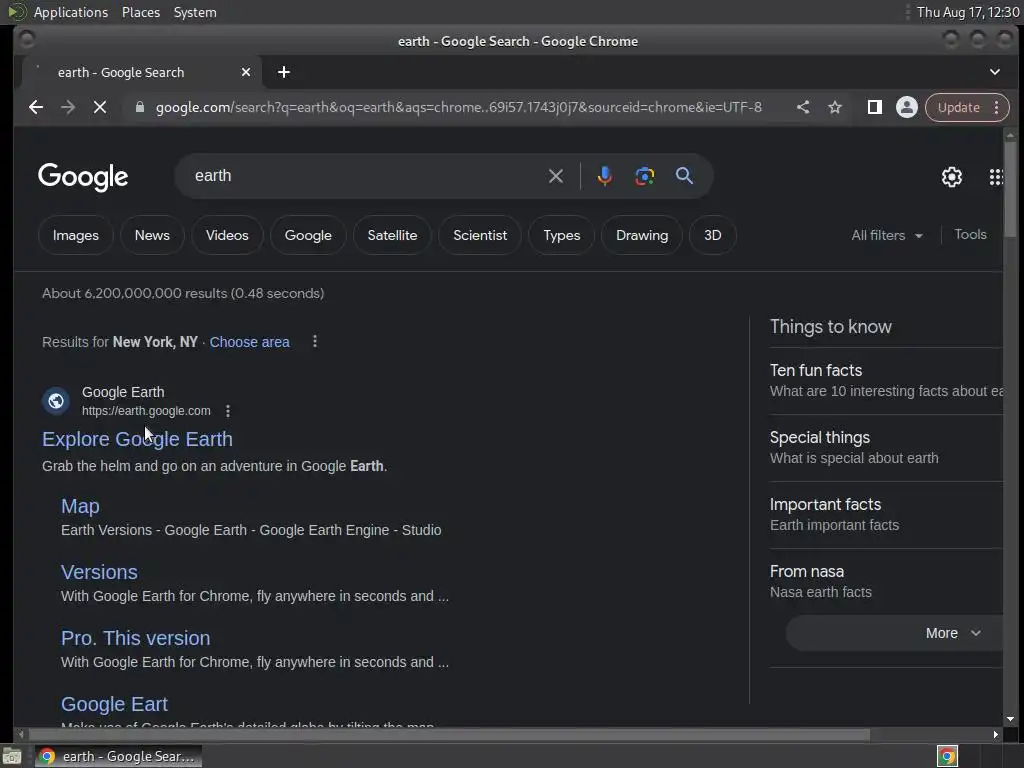Click the Google logo

[83, 176]
